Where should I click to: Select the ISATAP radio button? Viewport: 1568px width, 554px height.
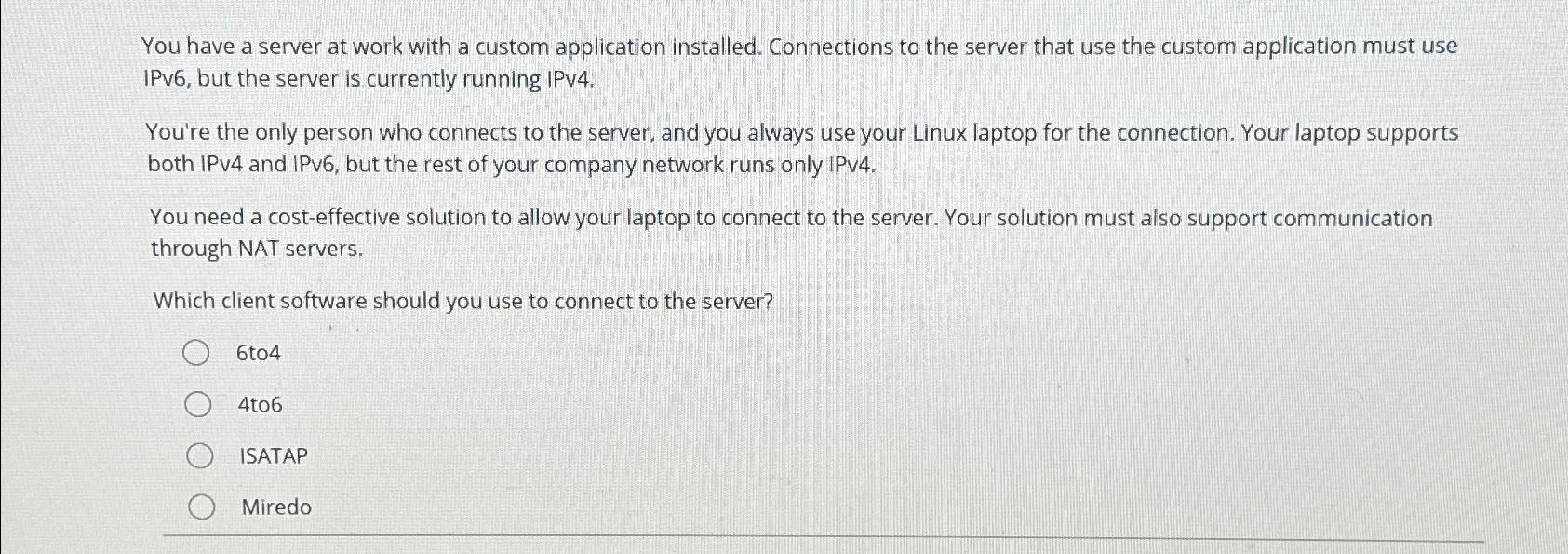[199, 456]
